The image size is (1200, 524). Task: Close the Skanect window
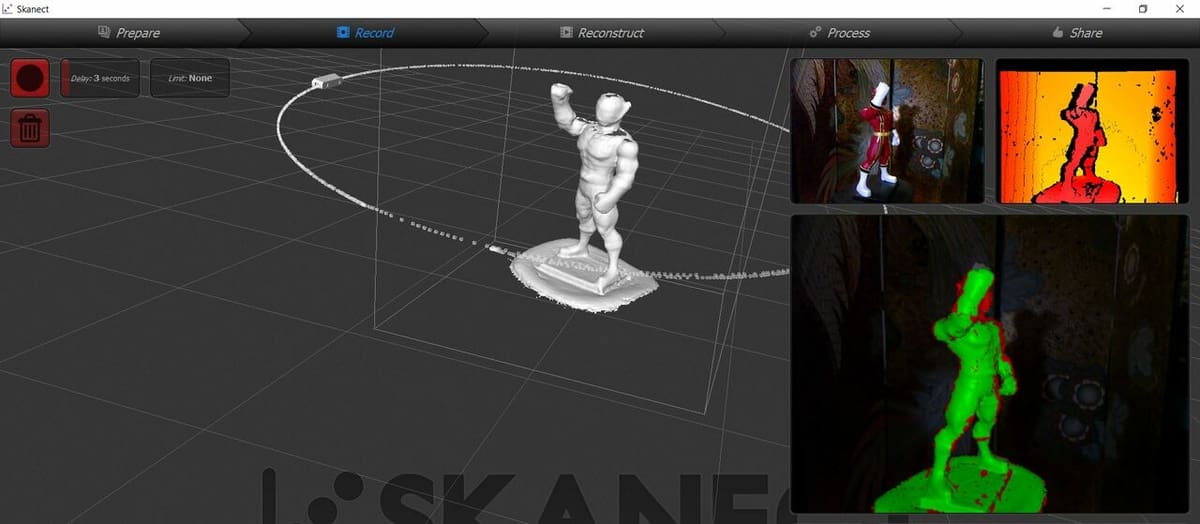pyautogui.click(x=1180, y=8)
